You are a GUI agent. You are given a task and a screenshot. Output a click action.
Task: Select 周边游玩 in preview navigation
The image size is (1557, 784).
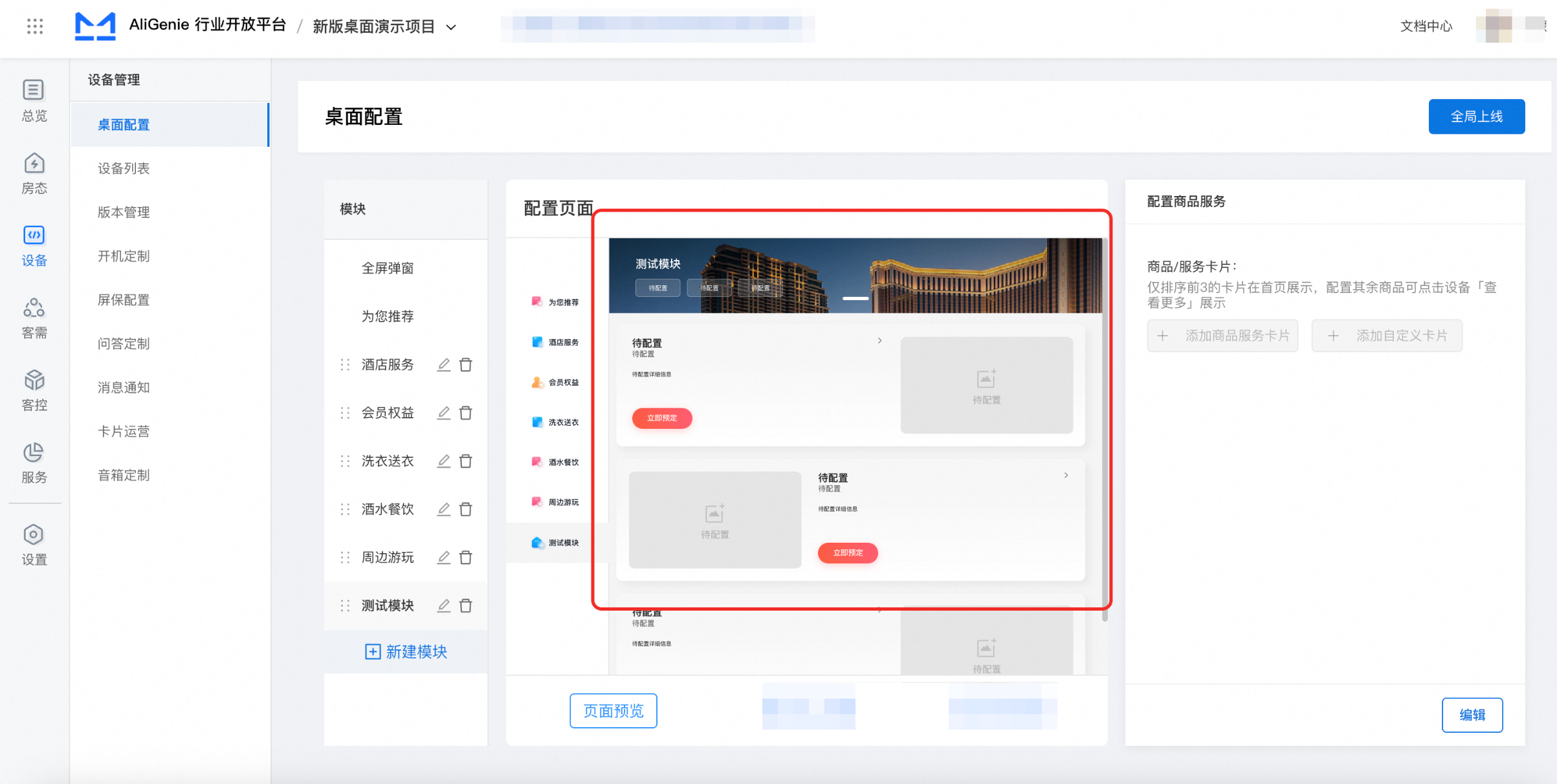tap(557, 503)
